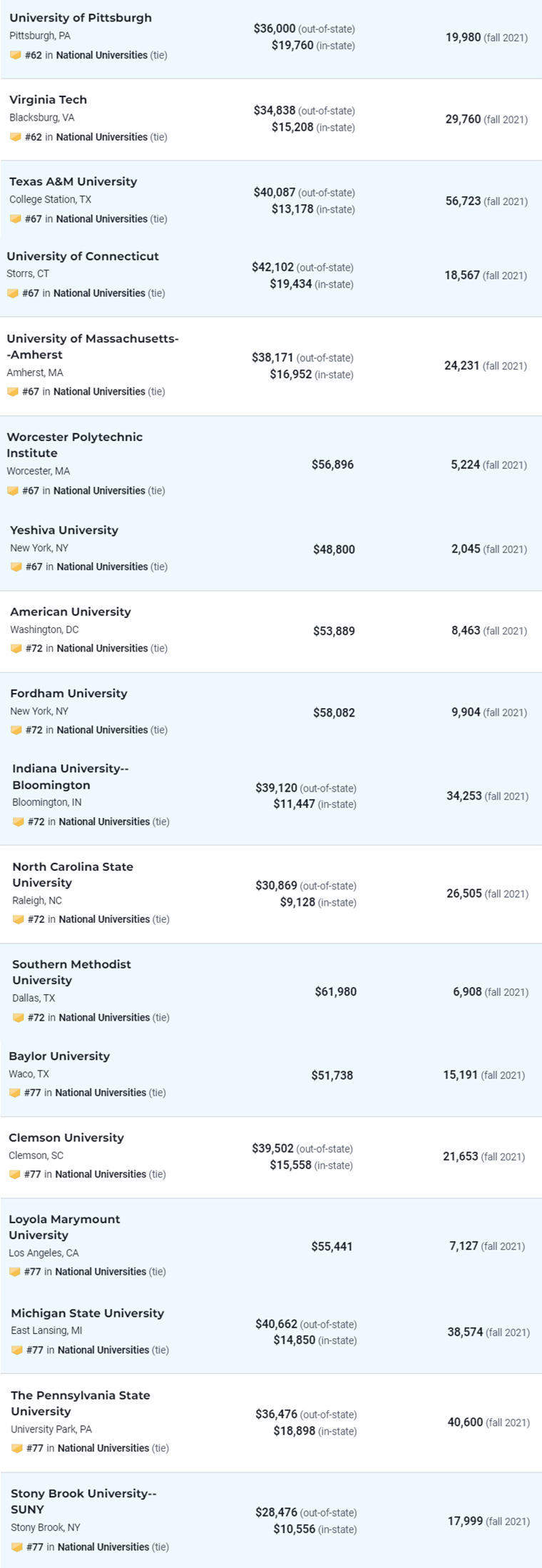This screenshot has width=542, height=1568.
Task: Click the badge icon under American University
Action: point(16,649)
